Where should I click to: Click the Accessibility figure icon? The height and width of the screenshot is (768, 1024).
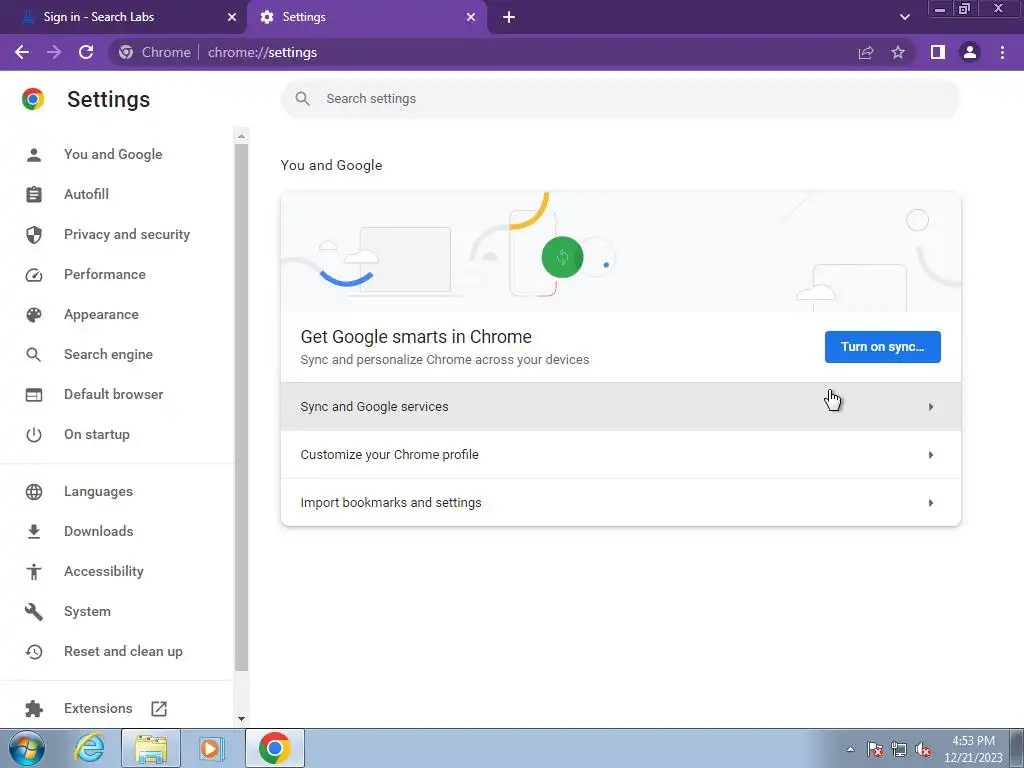point(34,572)
